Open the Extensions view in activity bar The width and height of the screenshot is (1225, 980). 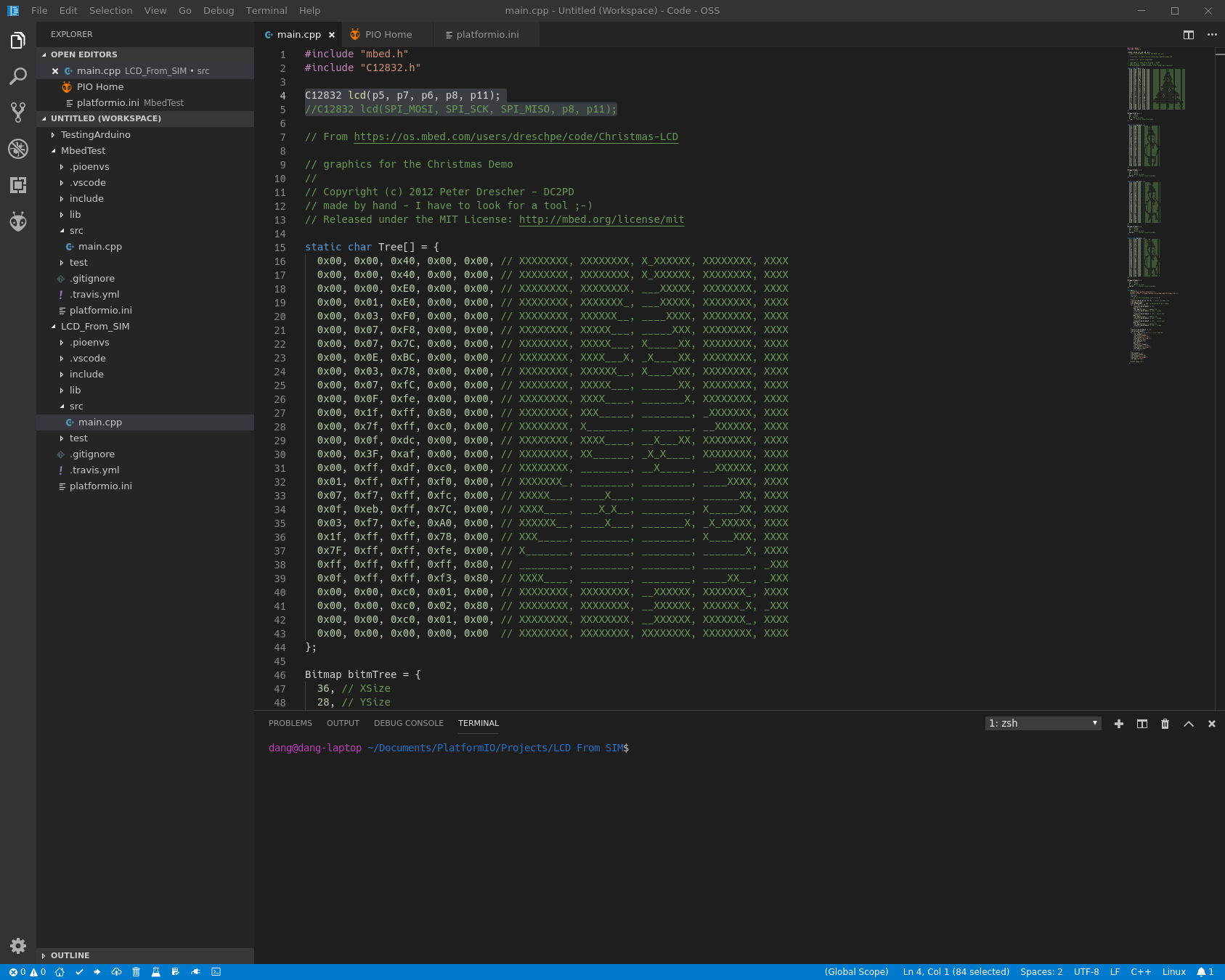[x=18, y=185]
